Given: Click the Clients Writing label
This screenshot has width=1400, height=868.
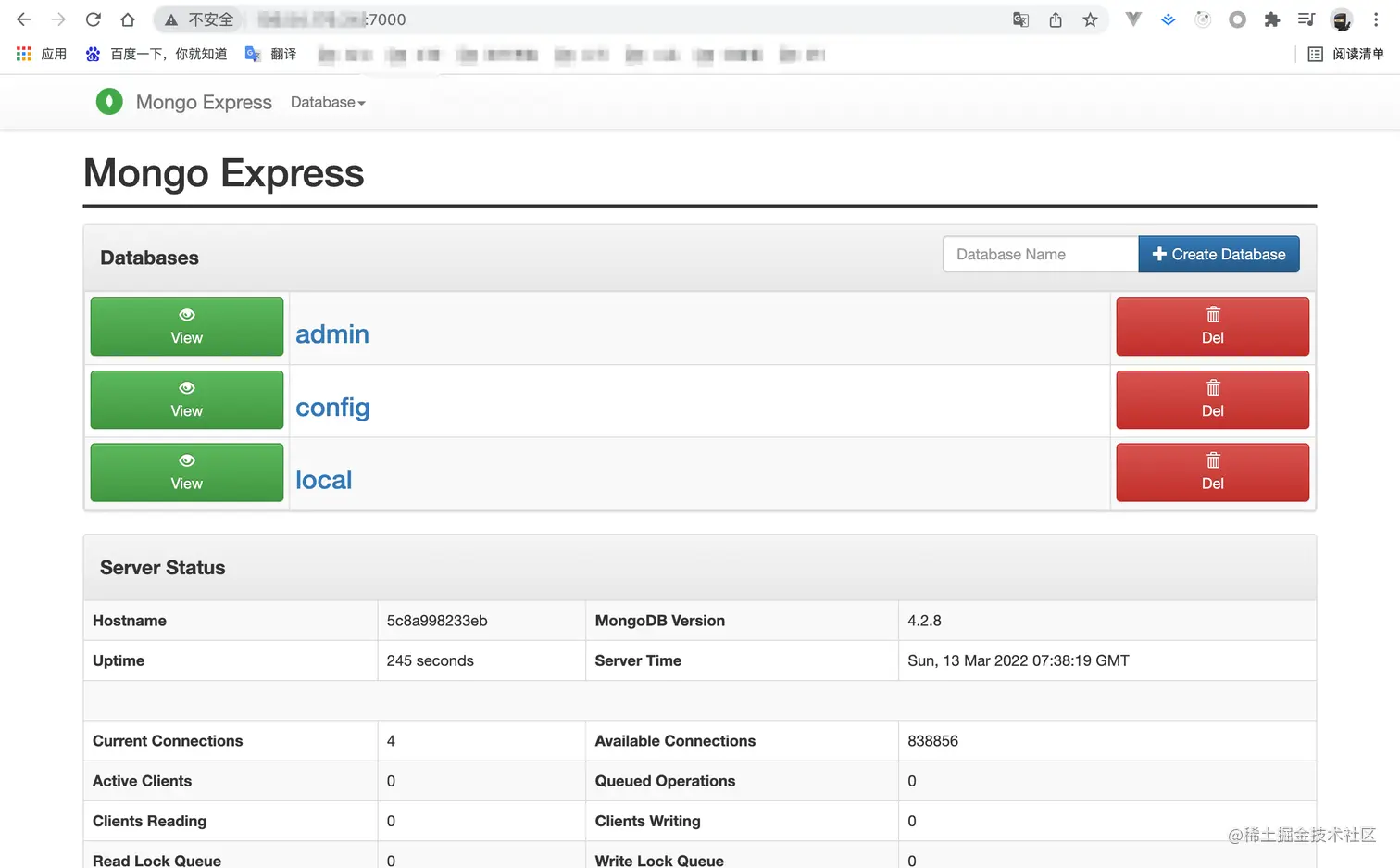Looking at the screenshot, I should click(x=647, y=821).
